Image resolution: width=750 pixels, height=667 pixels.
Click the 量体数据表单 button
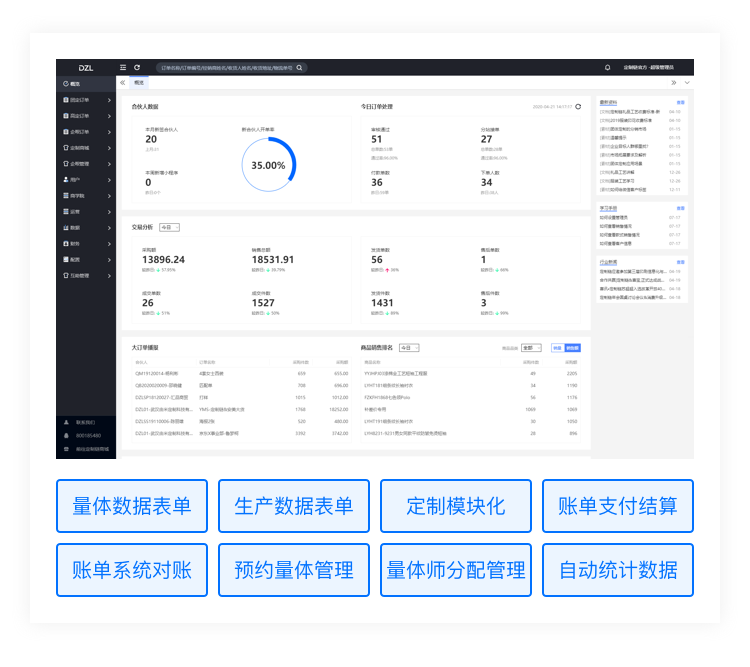coord(132,506)
